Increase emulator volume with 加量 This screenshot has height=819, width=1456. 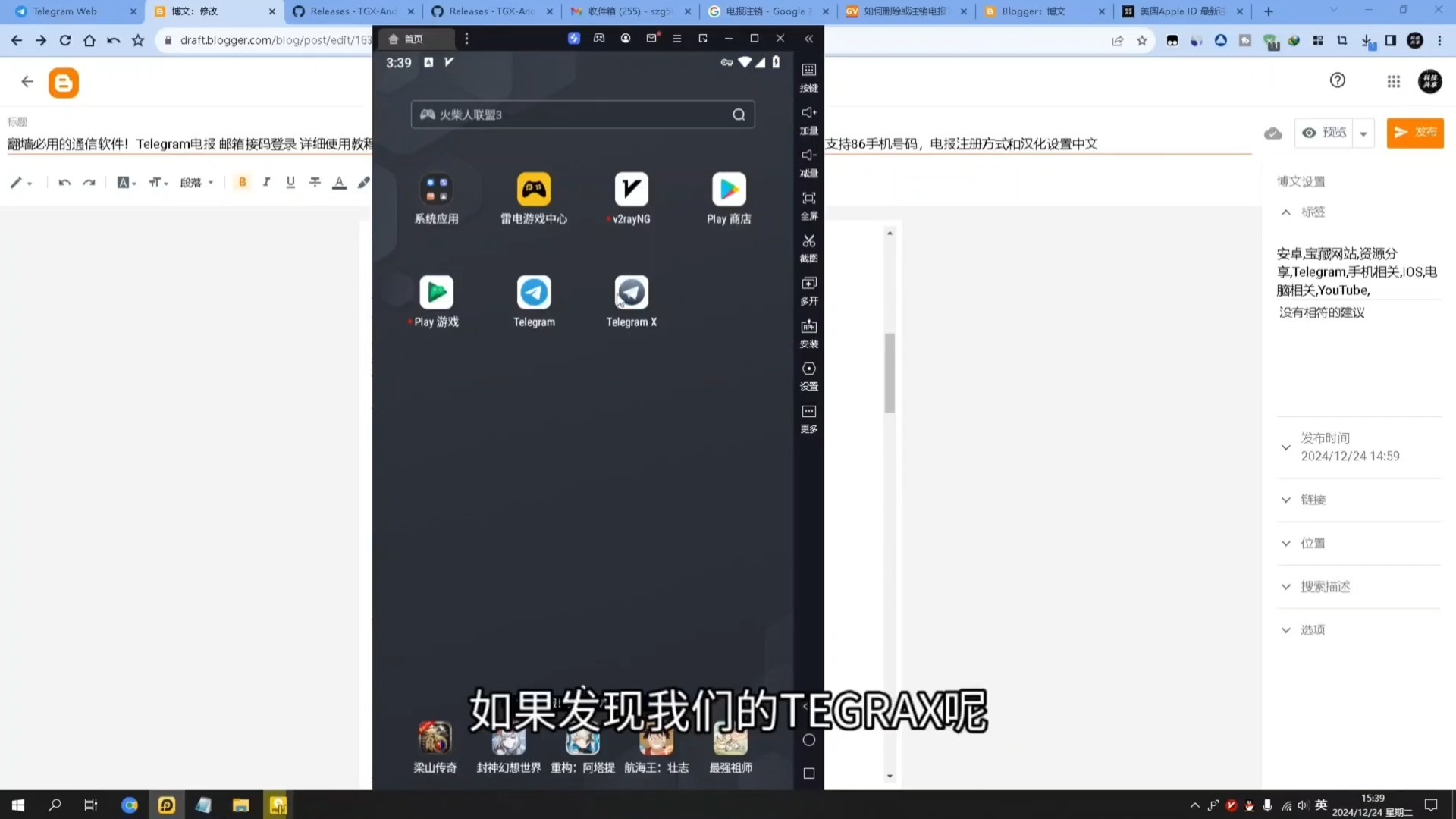[x=809, y=112]
